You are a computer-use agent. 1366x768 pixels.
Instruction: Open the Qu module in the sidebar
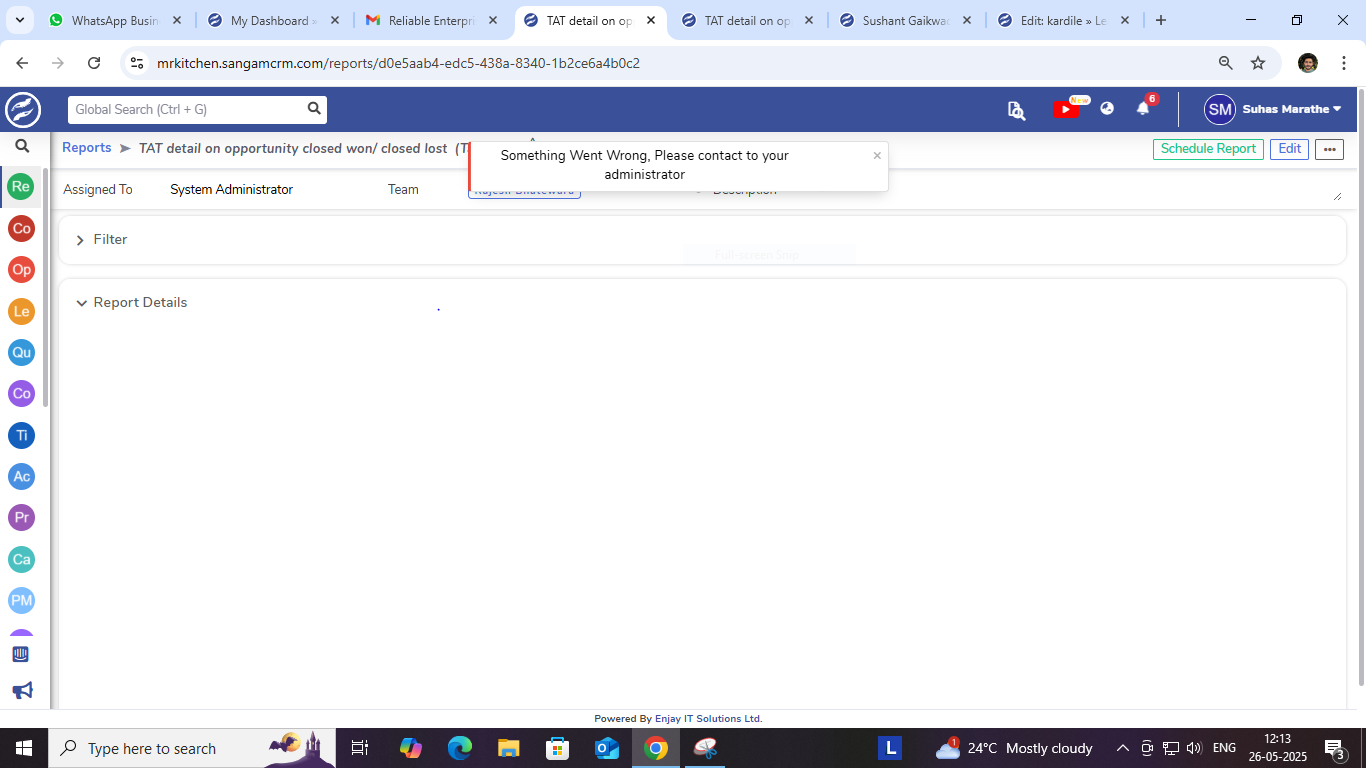pyautogui.click(x=21, y=352)
